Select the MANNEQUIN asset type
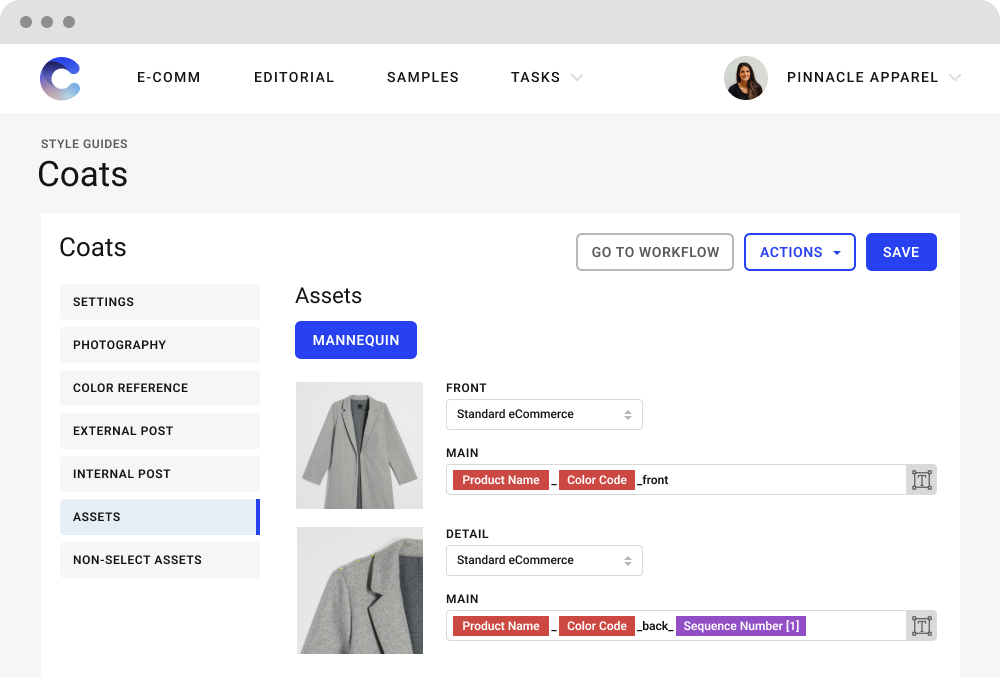The width and height of the screenshot is (1000, 677). pos(355,340)
